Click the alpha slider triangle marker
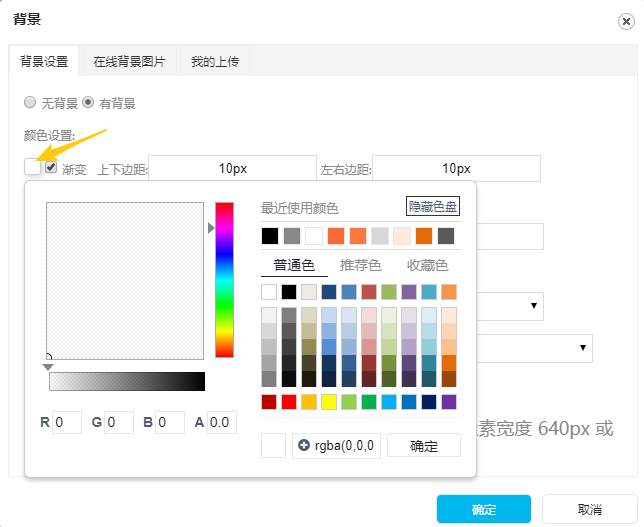The height and width of the screenshot is (527, 644). tap(48, 367)
